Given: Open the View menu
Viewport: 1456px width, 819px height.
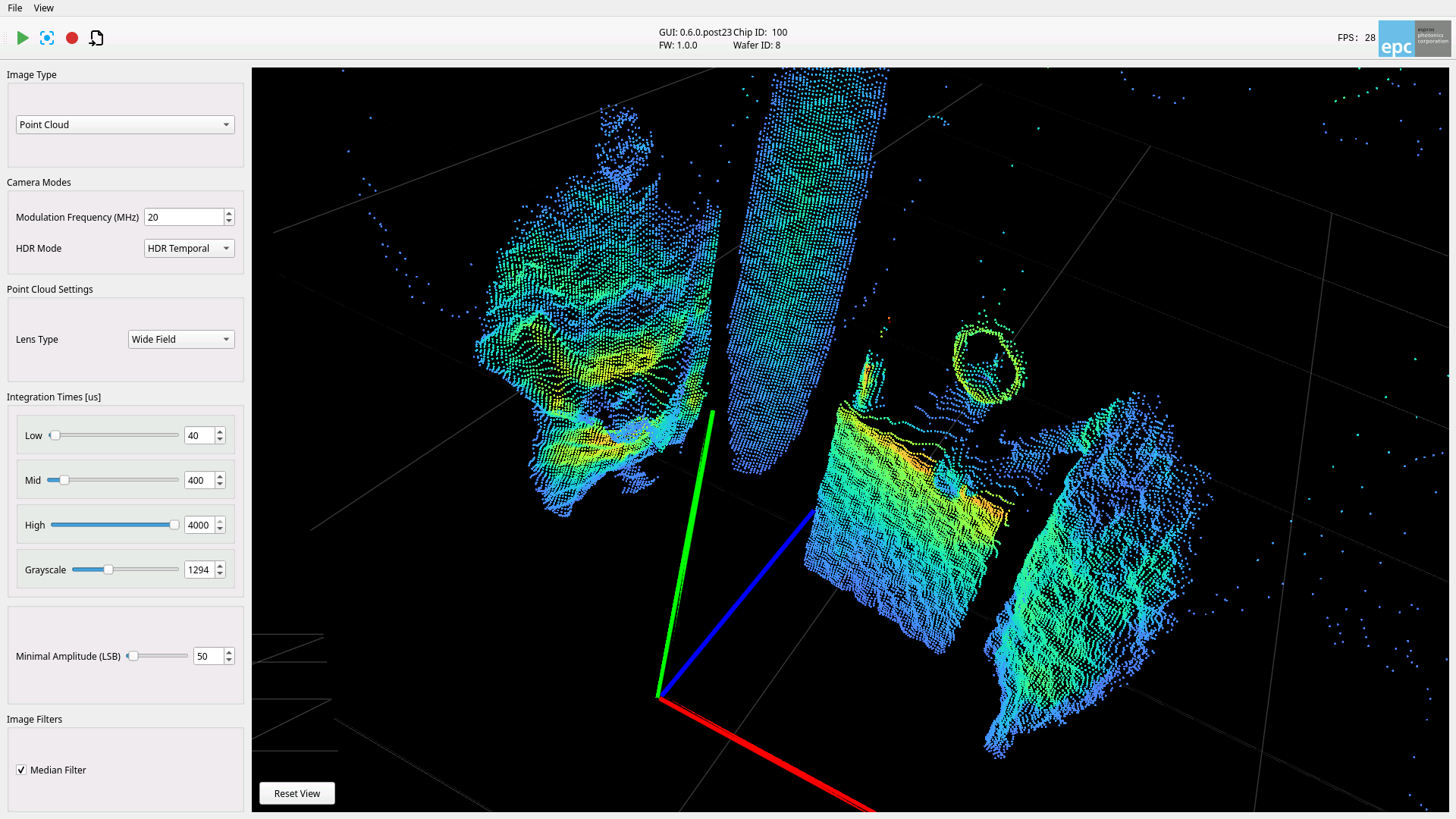Looking at the screenshot, I should coord(44,8).
